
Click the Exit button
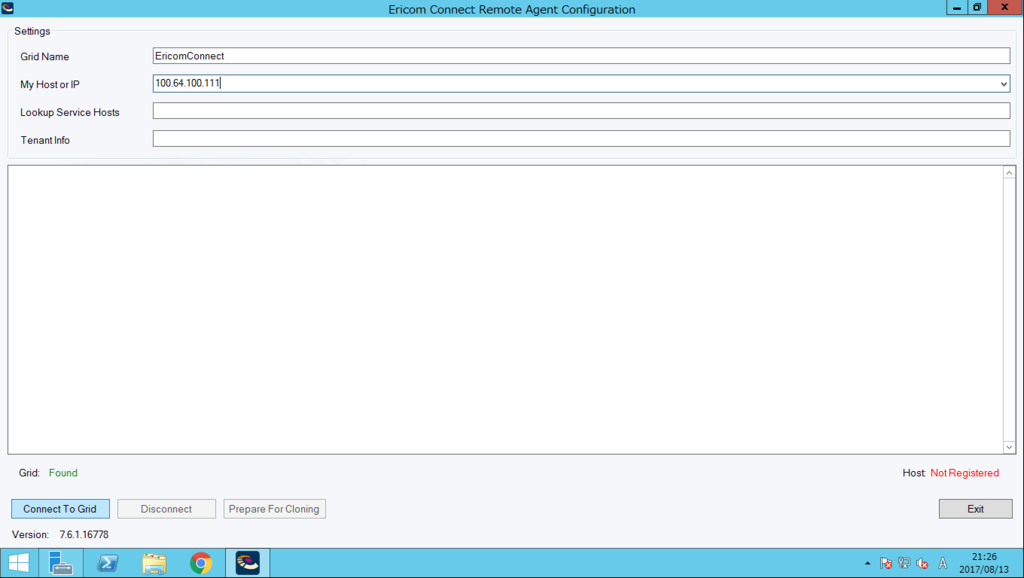tap(976, 509)
